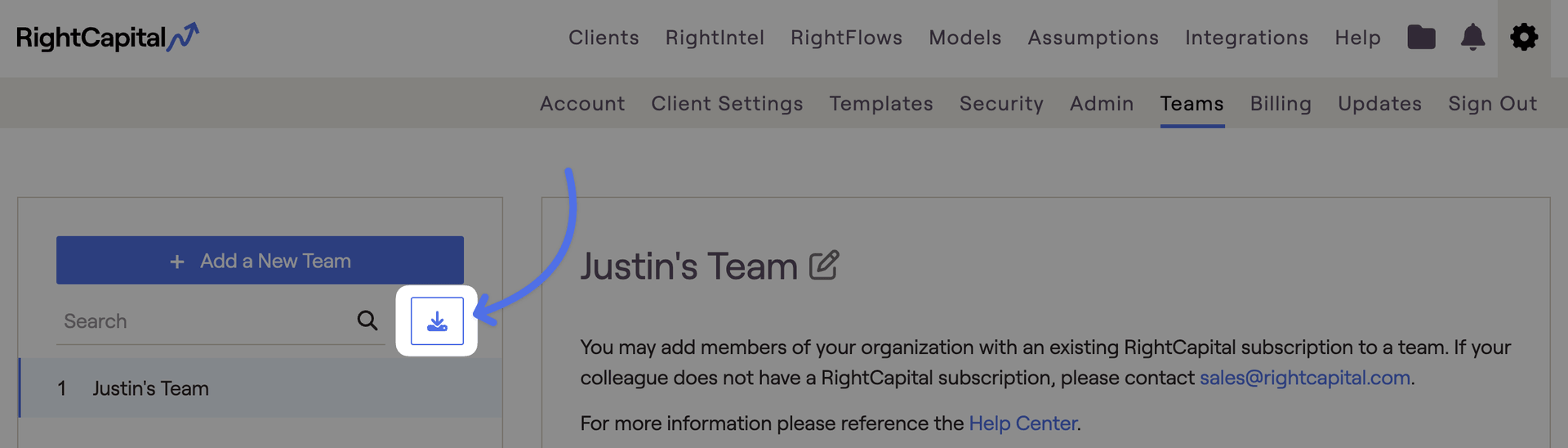Image resolution: width=1568 pixels, height=448 pixels.
Task: Open the Help menu
Action: pyautogui.click(x=1357, y=38)
